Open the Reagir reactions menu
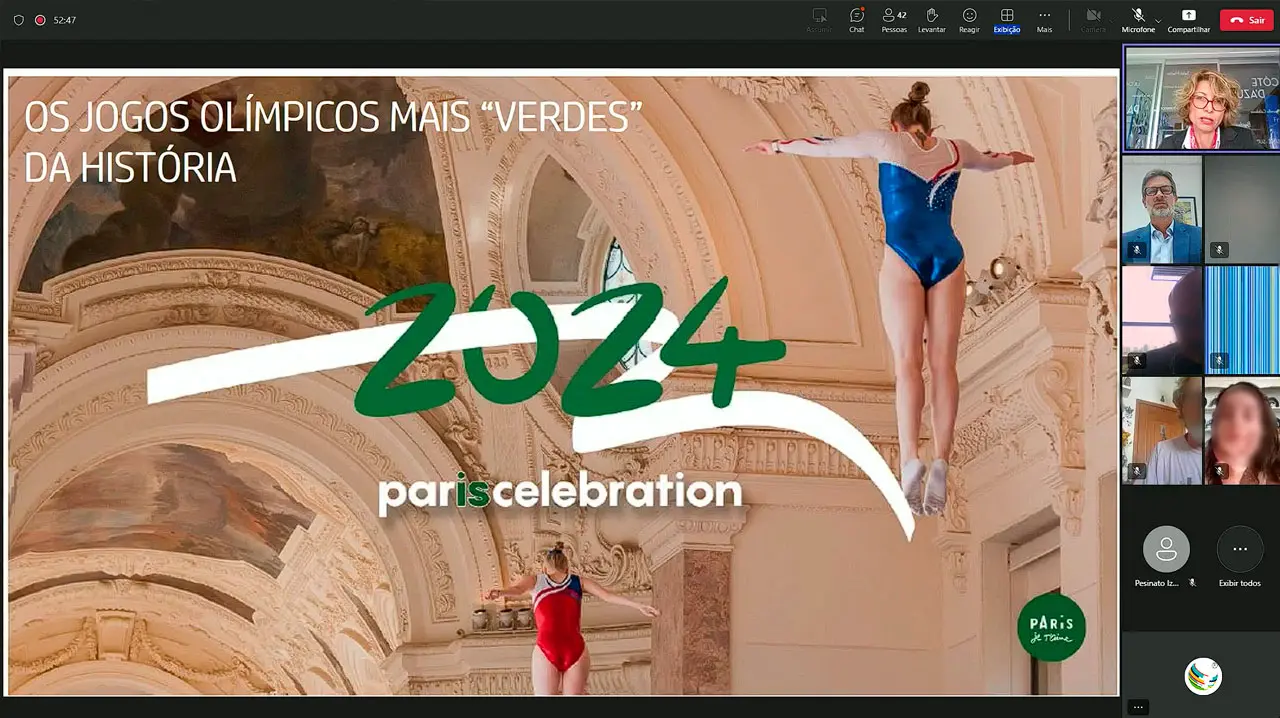This screenshot has width=1280, height=718. click(x=969, y=20)
